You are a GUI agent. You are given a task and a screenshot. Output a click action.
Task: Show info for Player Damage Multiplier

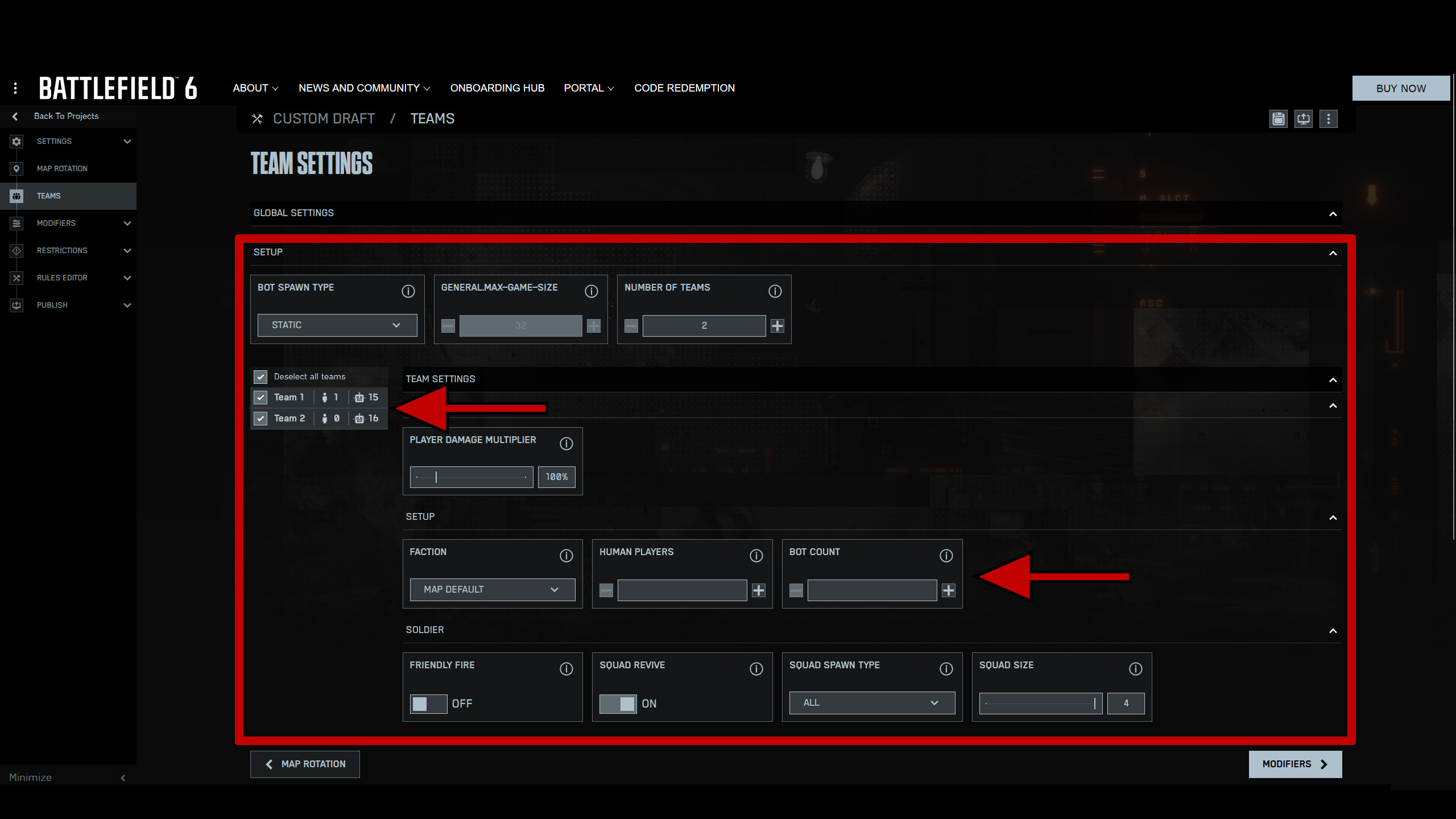(566, 444)
